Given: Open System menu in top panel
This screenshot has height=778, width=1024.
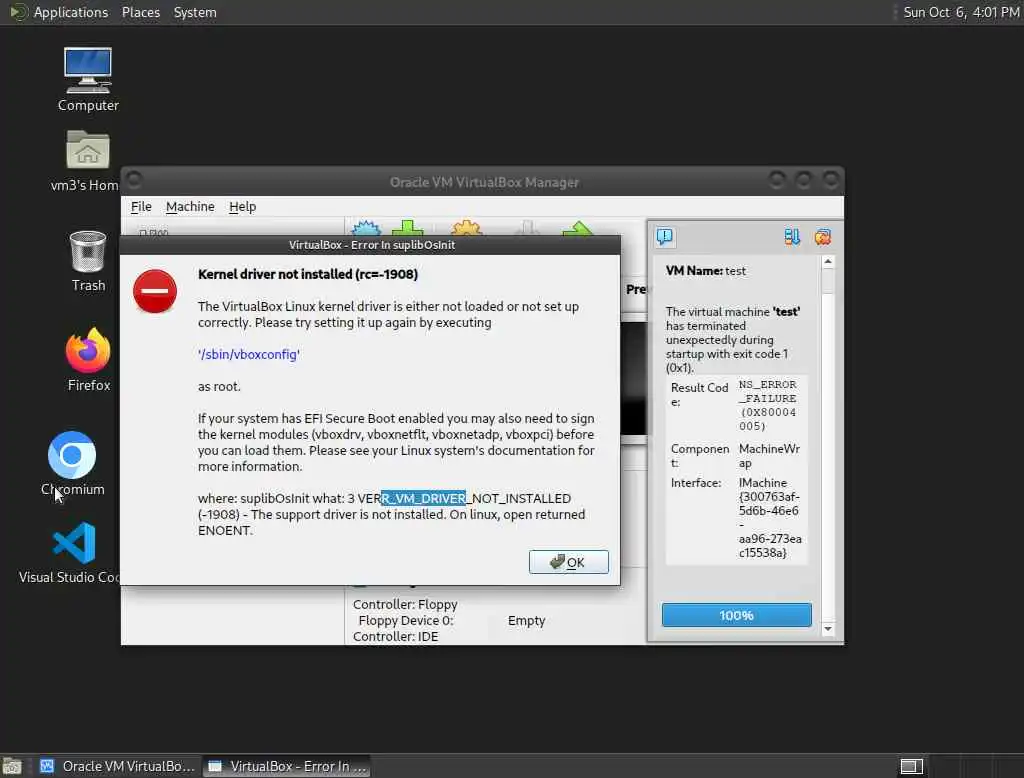Looking at the screenshot, I should click(x=195, y=12).
